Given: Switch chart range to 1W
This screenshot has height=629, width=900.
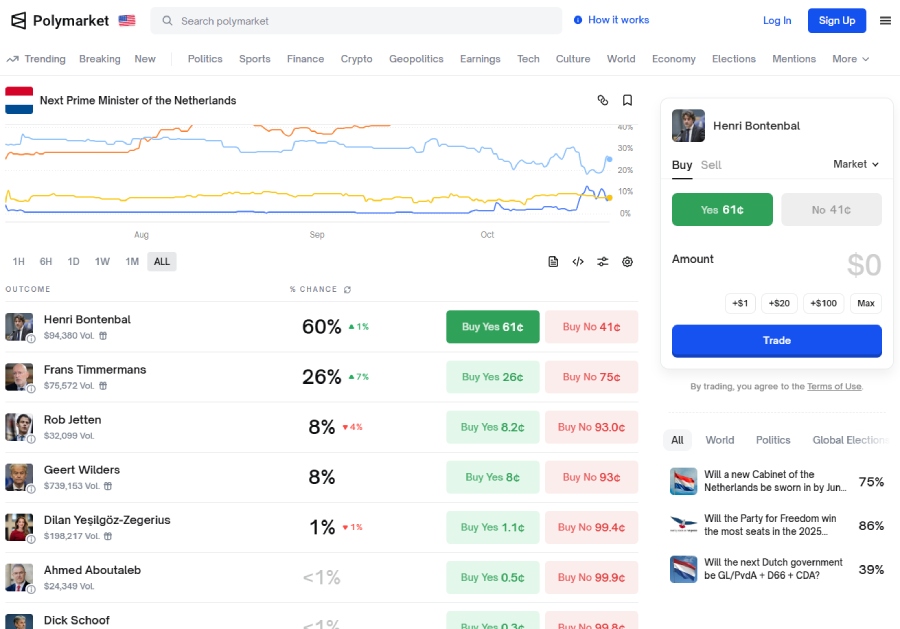Looking at the screenshot, I should (x=102, y=262).
